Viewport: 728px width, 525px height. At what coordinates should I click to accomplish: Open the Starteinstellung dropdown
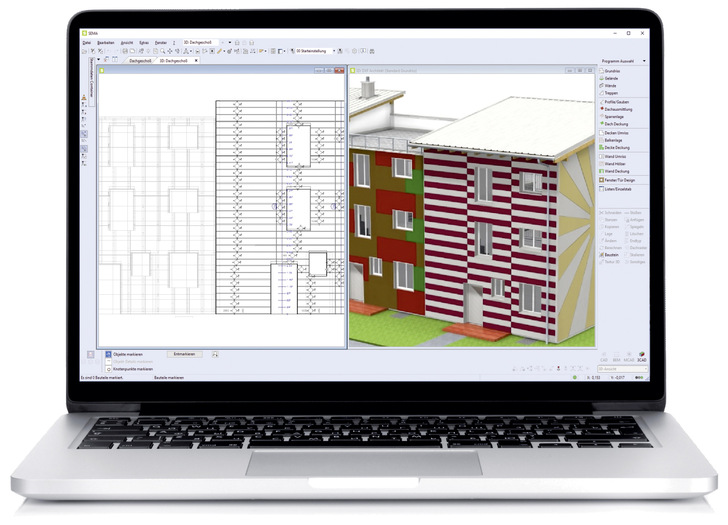click(314, 51)
